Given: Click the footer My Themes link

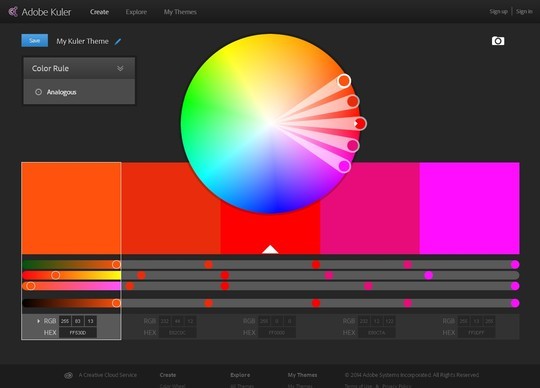Looking at the screenshot, I should tap(302, 375).
